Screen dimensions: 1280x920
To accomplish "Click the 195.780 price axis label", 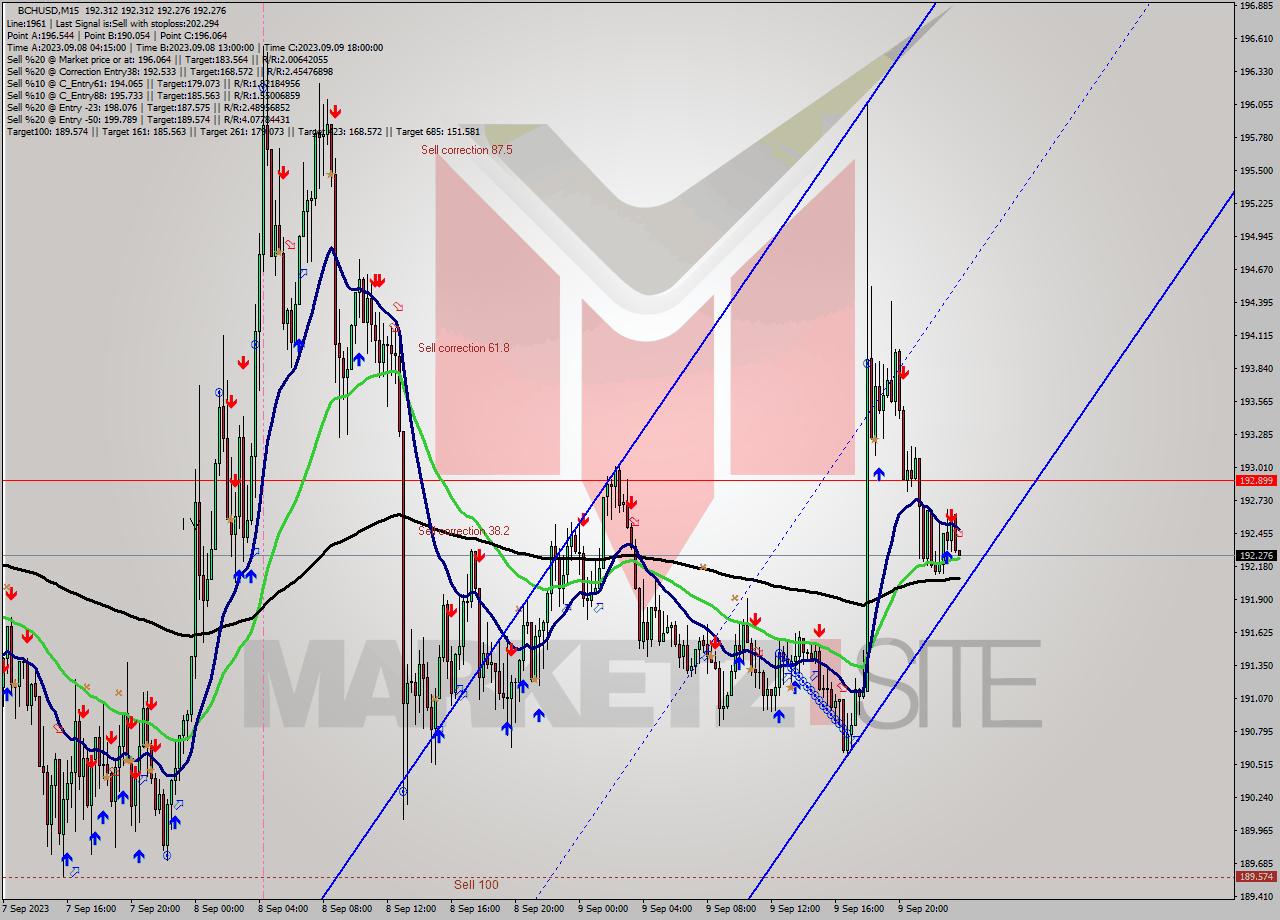I will pos(1255,138).
